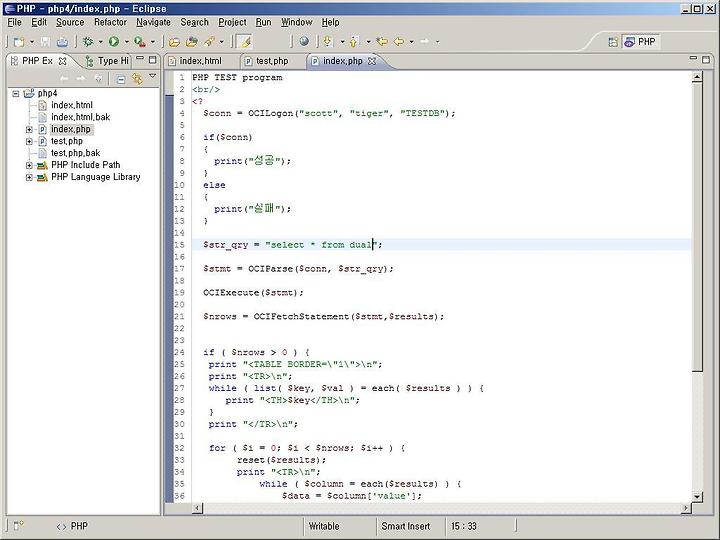Viewport: 720px width, 540px height.
Task: Go to Next Annotation arrow icon
Action: 328,42
